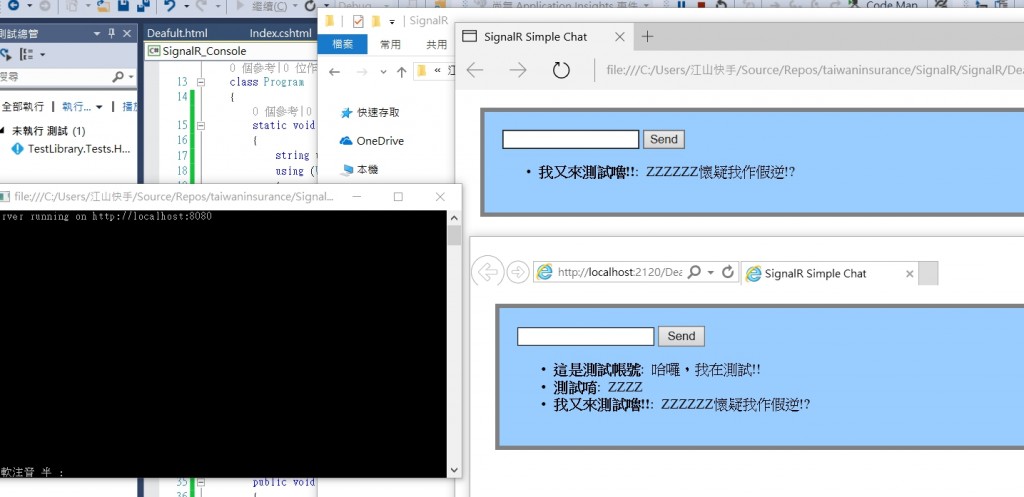This screenshot has width=1024, height=497.
Task: Open the Explorer quick access toolbar dropdown
Action: (x=392, y=22)
